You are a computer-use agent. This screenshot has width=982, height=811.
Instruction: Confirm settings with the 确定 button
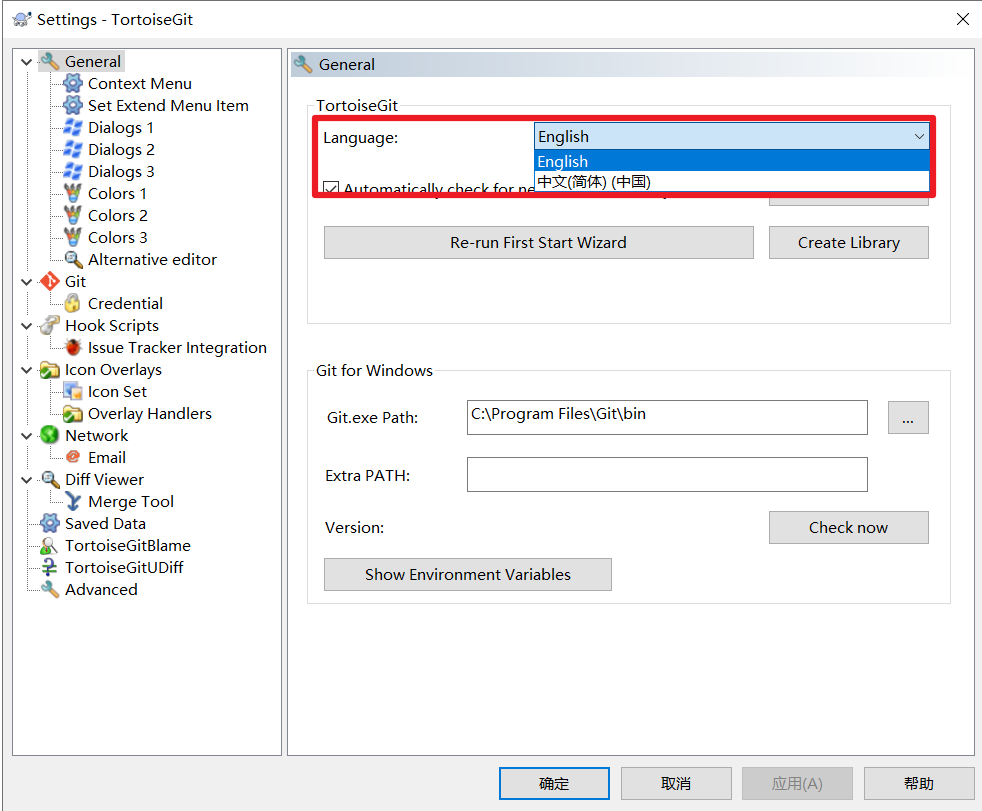coord(554,783)
